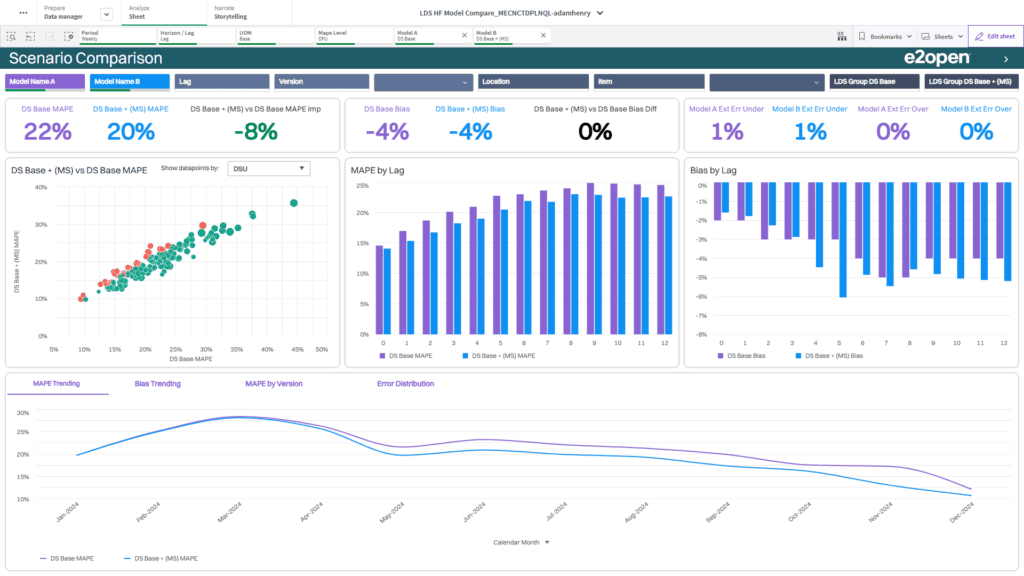
Task: Click the Edit sheet button
Action: click(995, 36)
